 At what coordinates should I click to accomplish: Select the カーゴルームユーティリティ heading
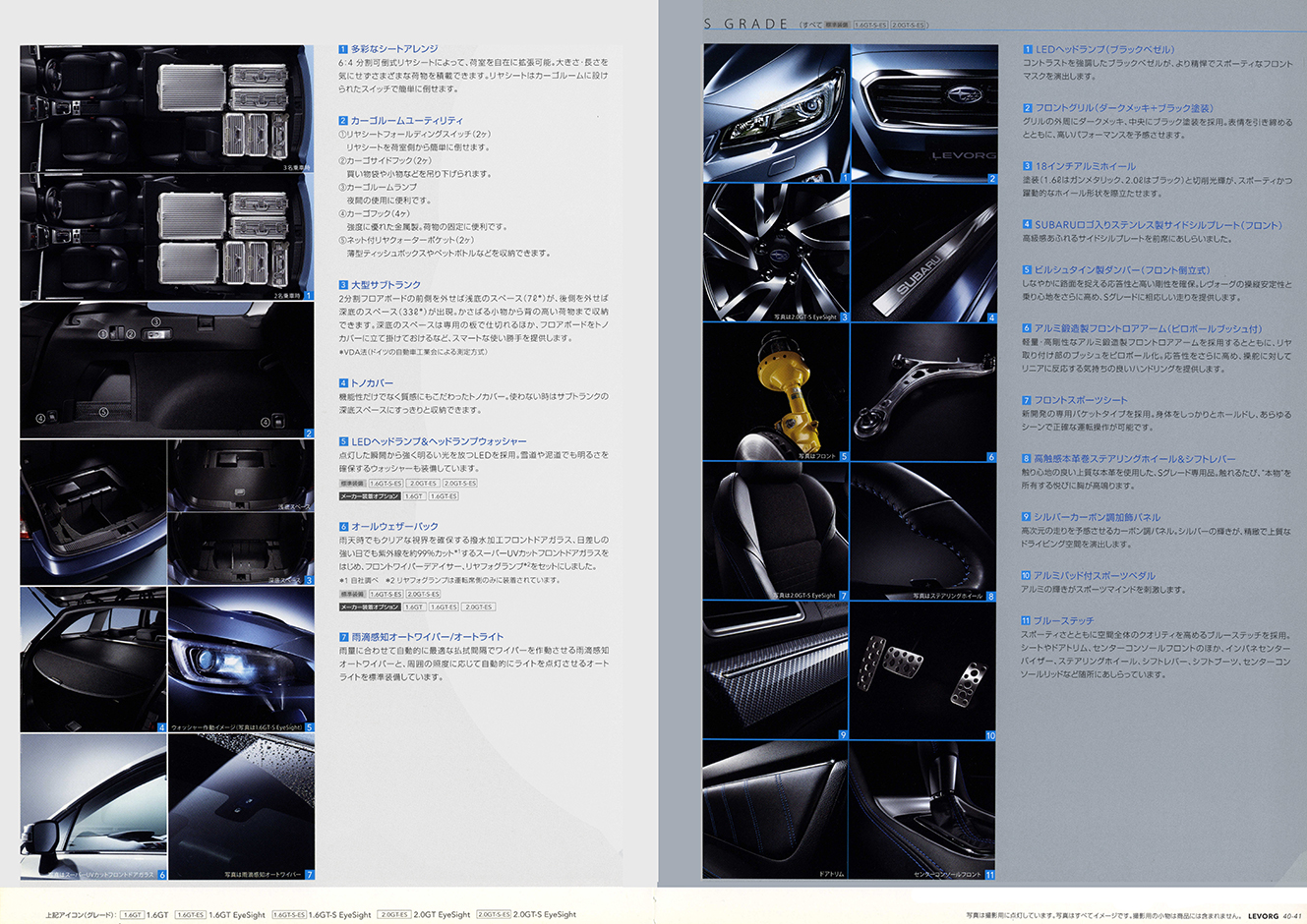point(400,121)
